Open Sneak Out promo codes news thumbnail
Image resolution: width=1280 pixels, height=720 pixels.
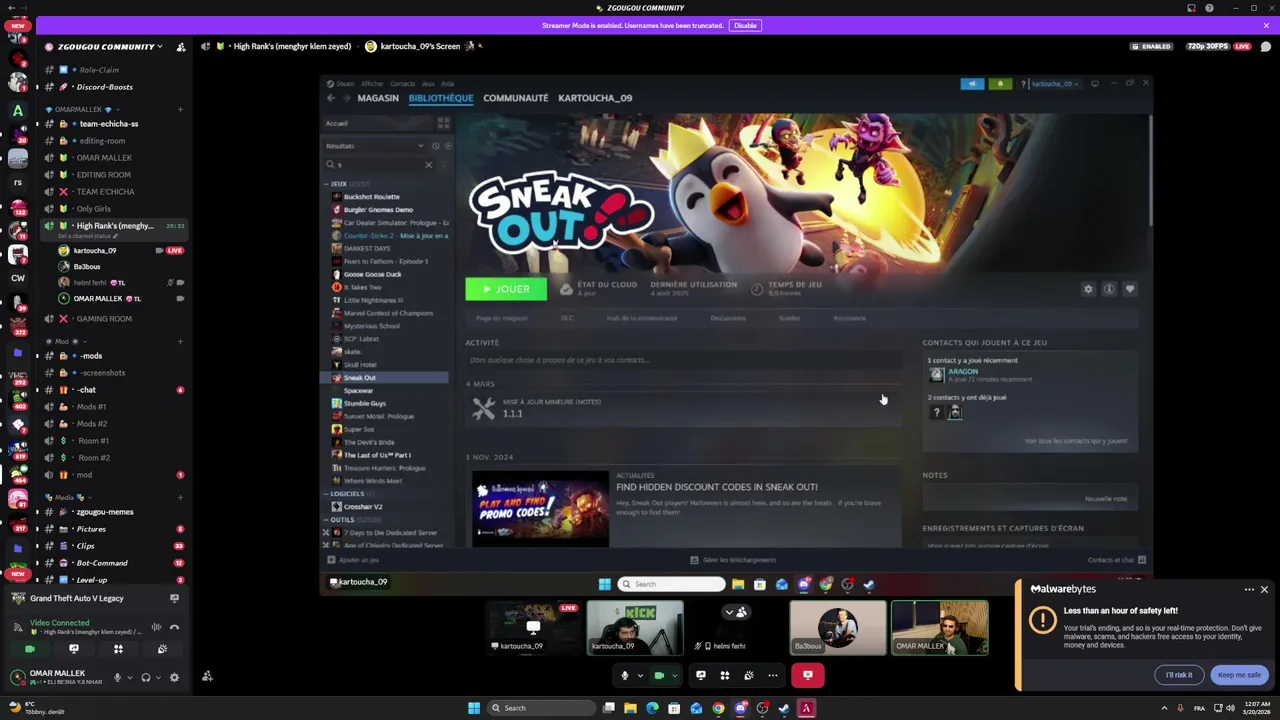point(540,509)
